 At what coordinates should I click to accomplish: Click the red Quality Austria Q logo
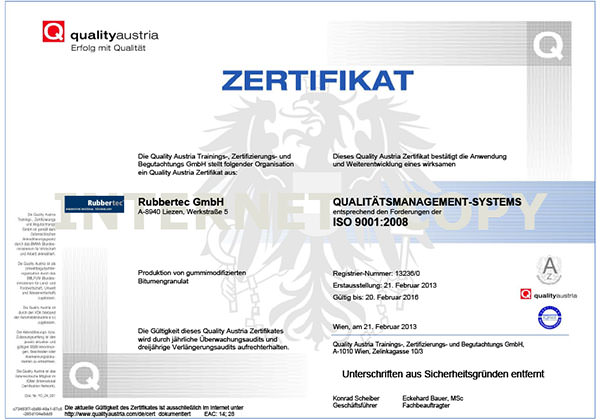coord(53,31)
